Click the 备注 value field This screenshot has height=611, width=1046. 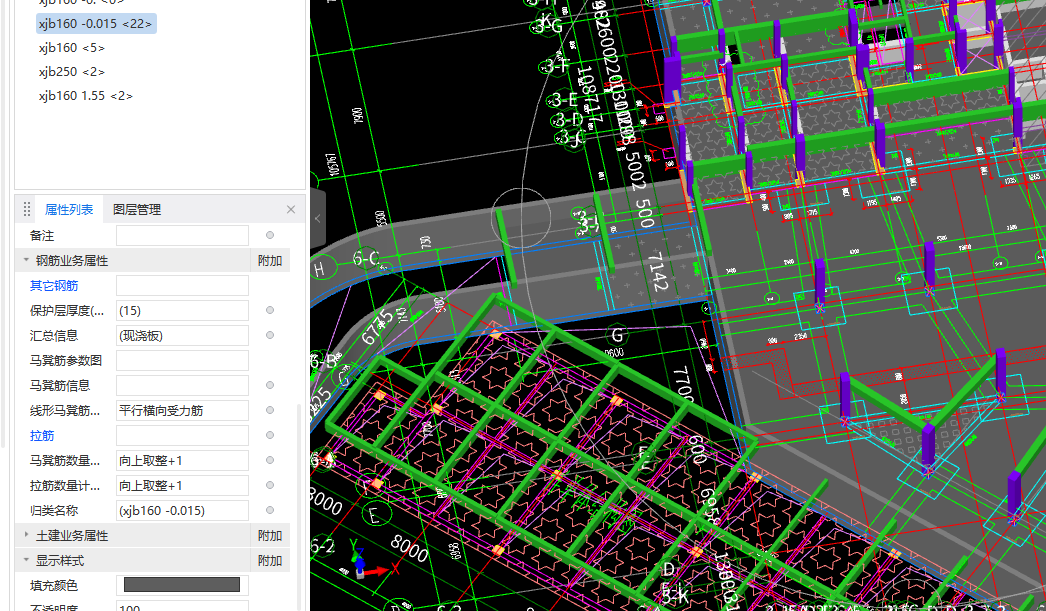182,235
